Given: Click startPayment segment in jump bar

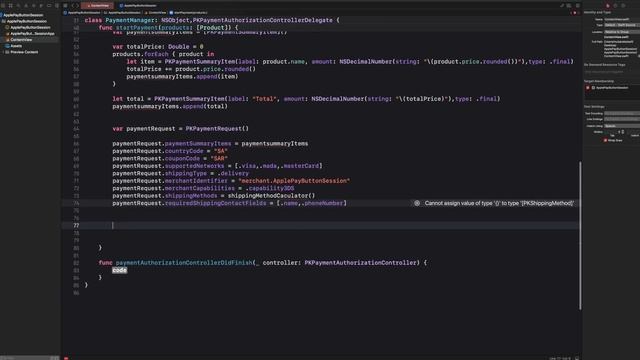Looking at the screenshot, I should click(189, 13).
